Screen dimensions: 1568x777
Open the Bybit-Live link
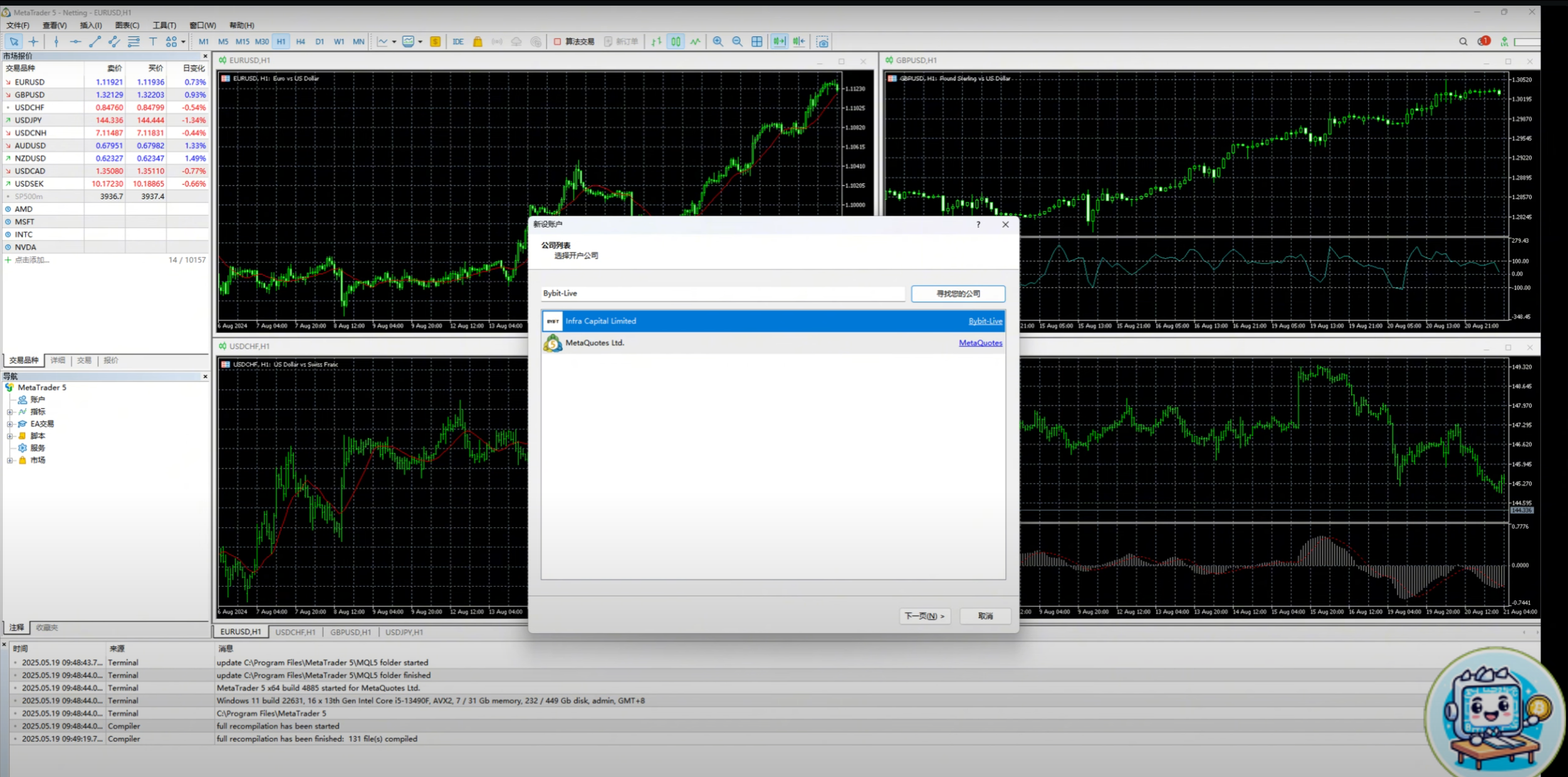(985, 321)
